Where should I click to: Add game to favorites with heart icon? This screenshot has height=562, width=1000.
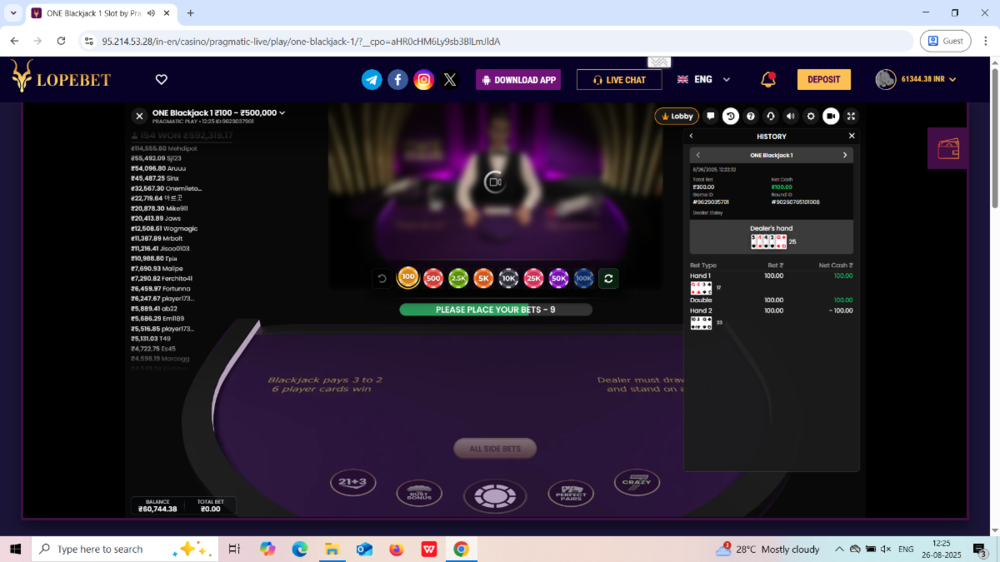coord(161,79)
